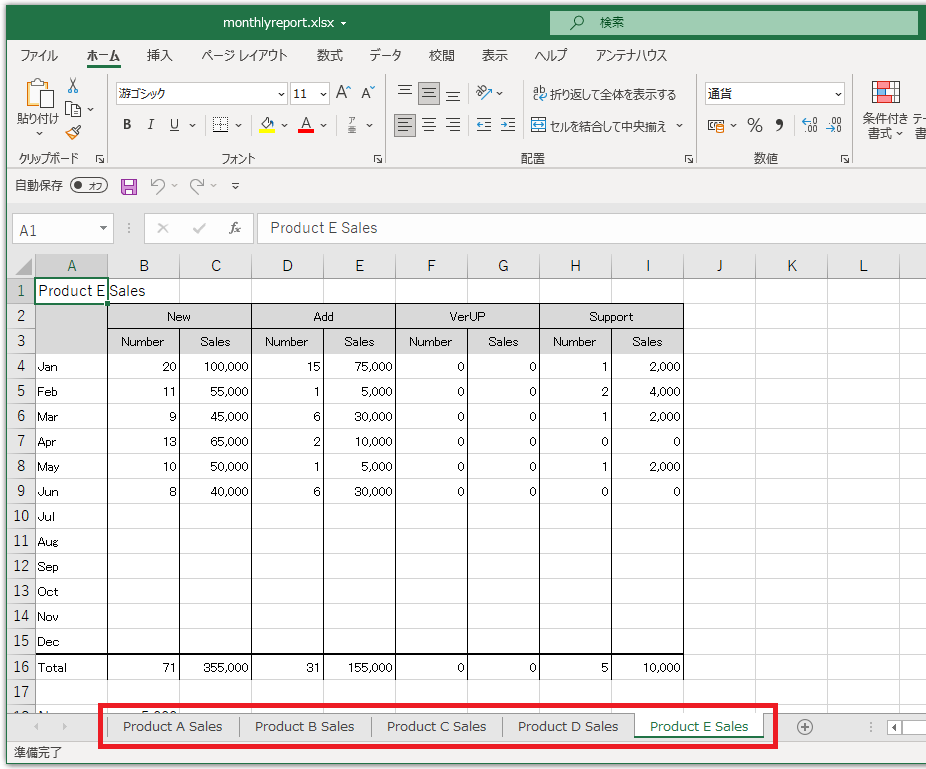Viewport: 926px width, 769px height.
Task: Open 条件付き書式 conditional formatting
Action: pos(884,110)
